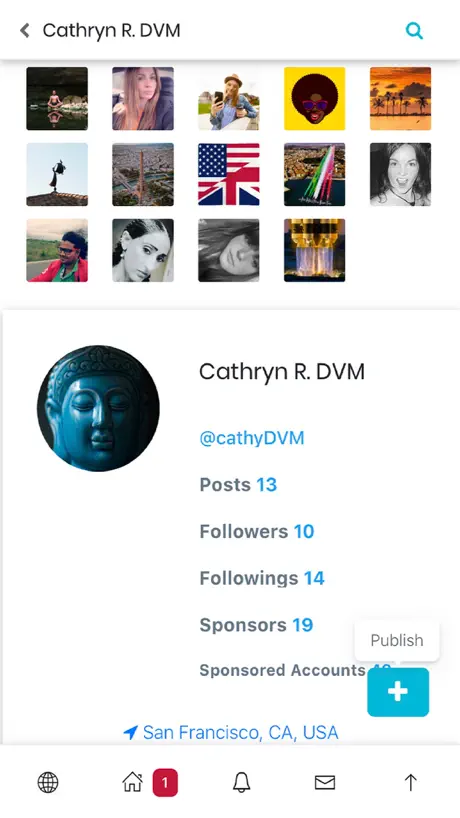Open notifications bell icon

[241, 783]
